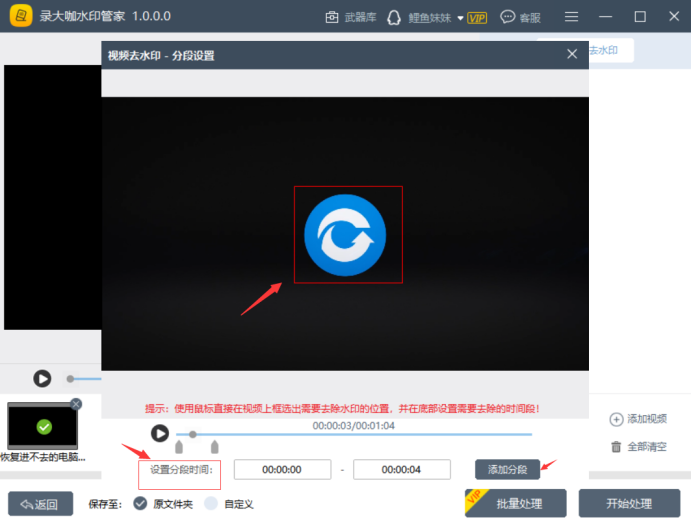Click the 00:00:03/00:01:04 time display
This screenshot has height=529, width=691.
pos(353,426)
